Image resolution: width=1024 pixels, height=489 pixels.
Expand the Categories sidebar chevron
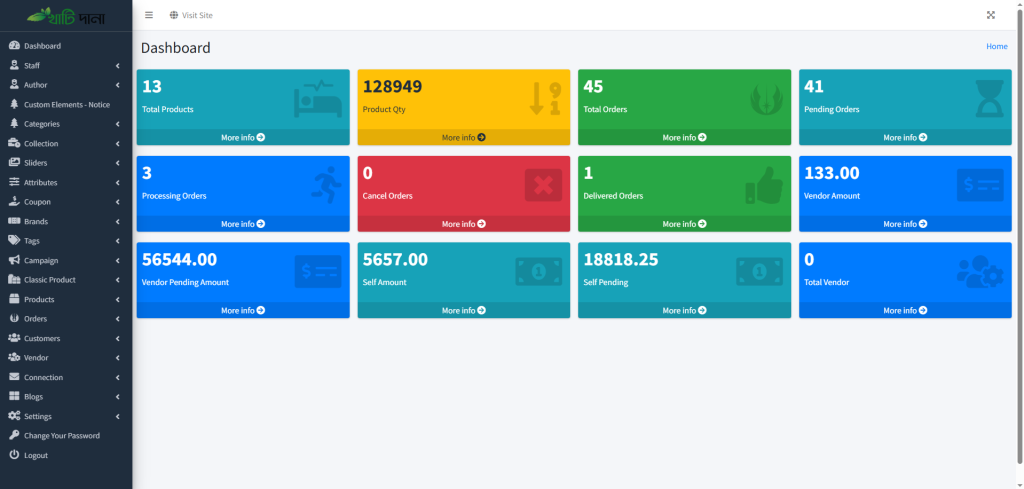tap(117, 124)
